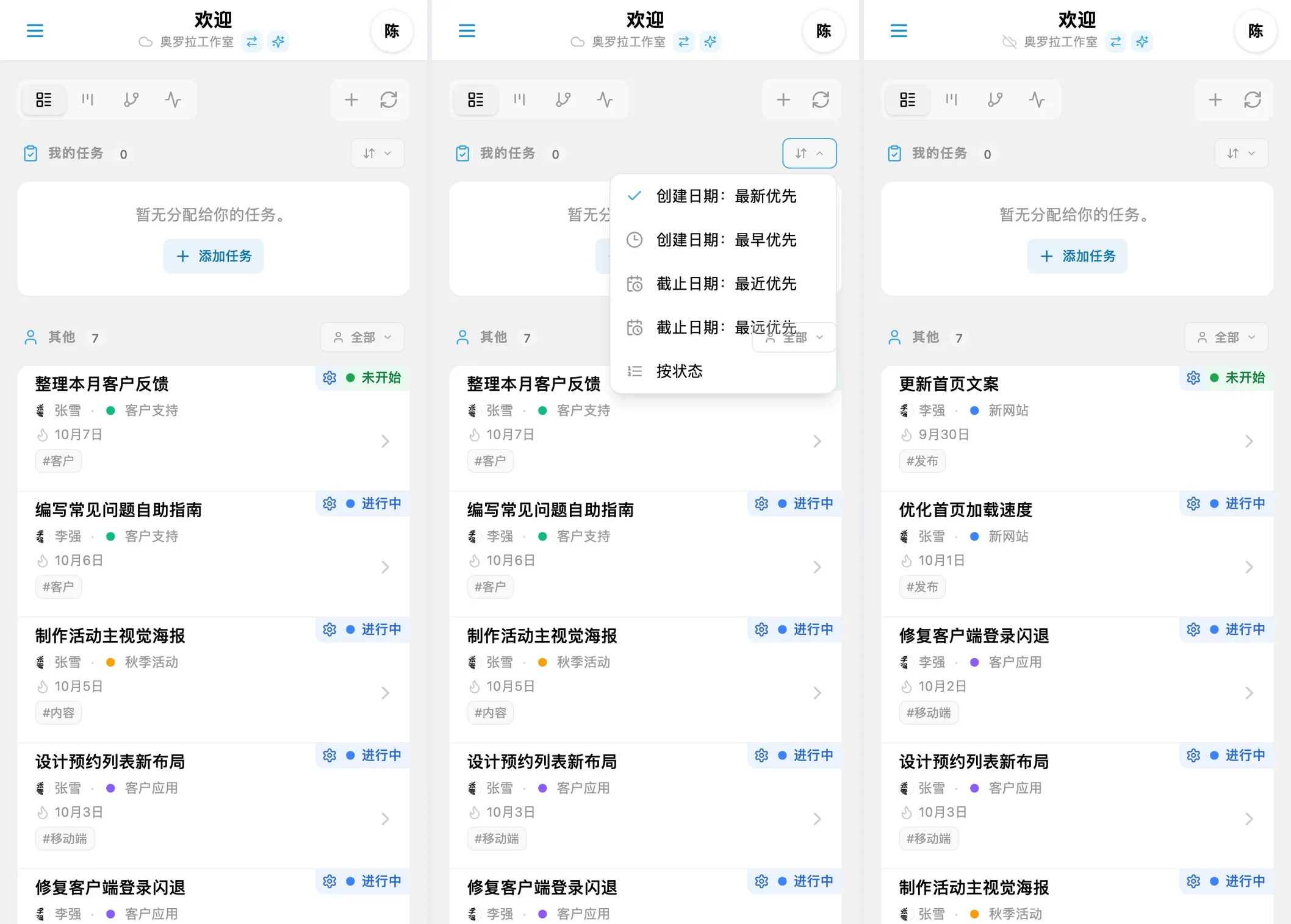Click 我的任务 section header in left panel

click(x=76, y=154)
